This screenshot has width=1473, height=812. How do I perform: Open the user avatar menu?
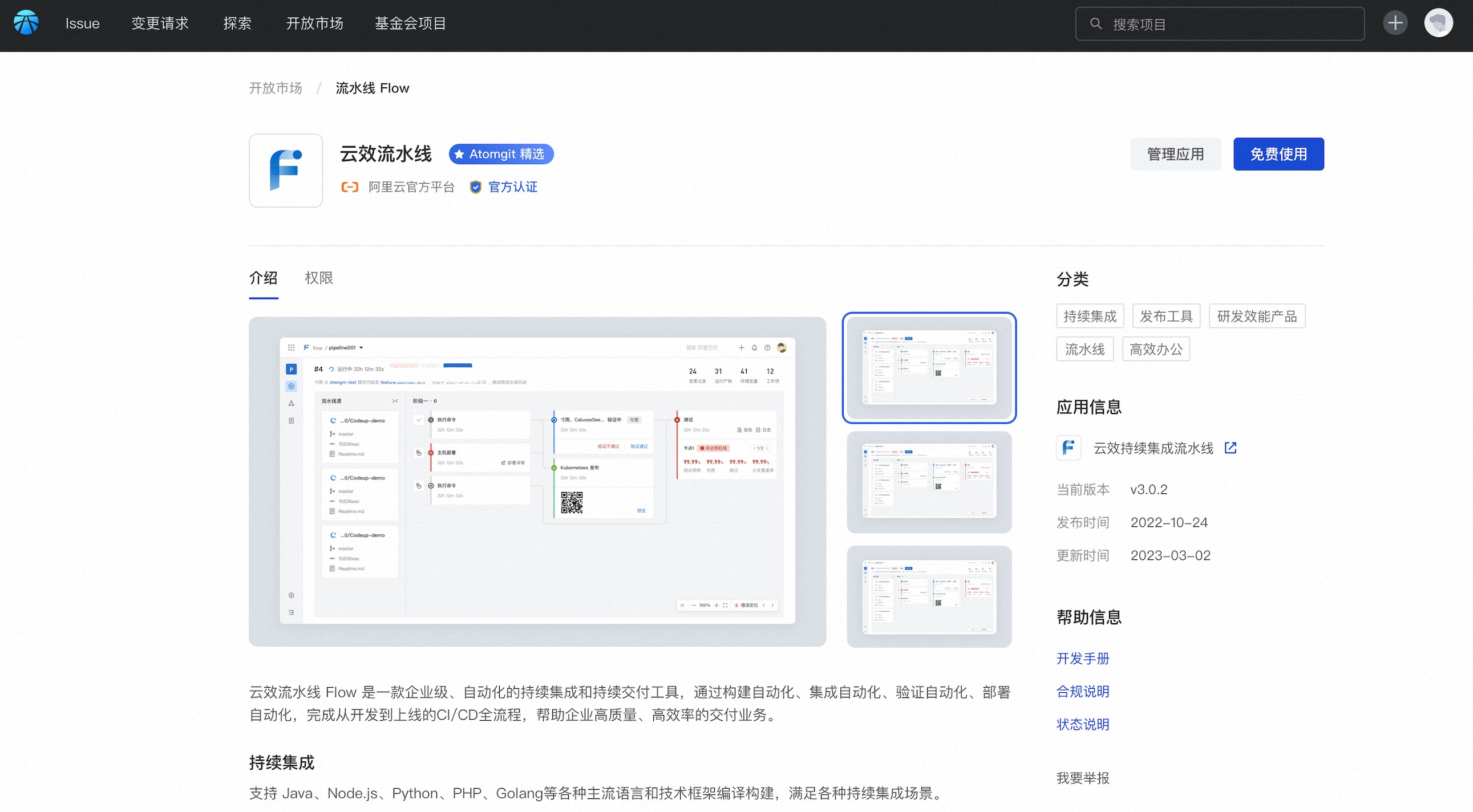tap(1439, 23)
